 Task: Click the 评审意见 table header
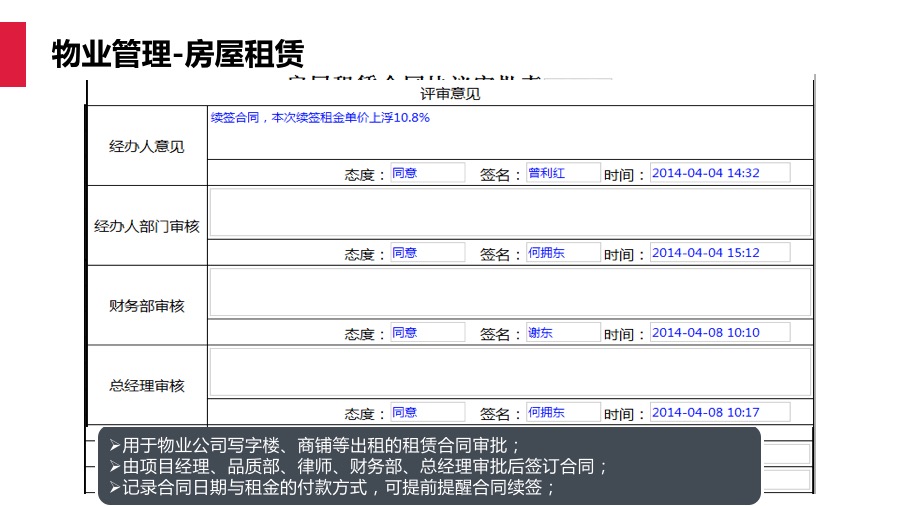450,94
